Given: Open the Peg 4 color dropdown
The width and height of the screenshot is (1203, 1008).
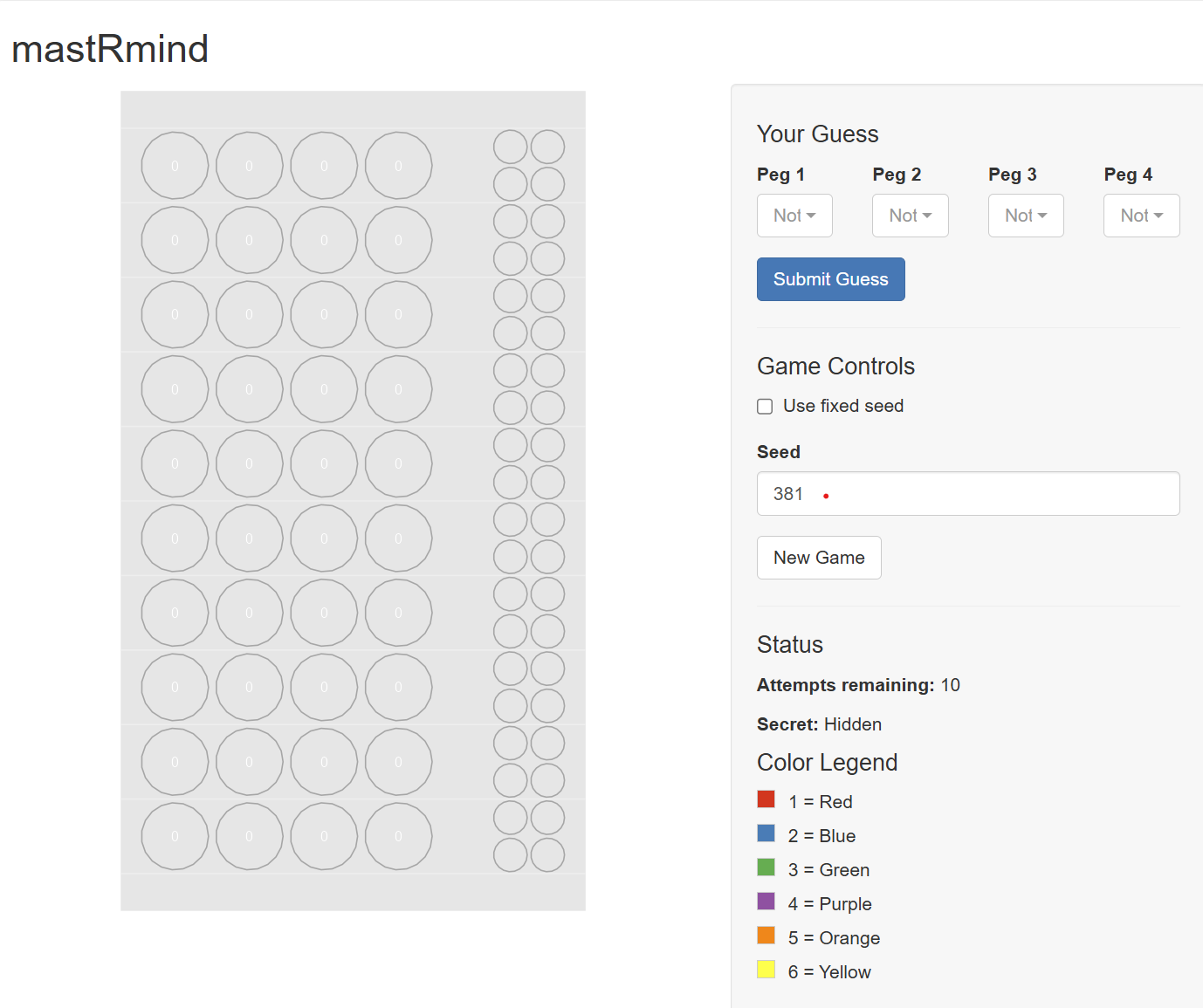Looking at the screenshot, I should (1141, 216).
